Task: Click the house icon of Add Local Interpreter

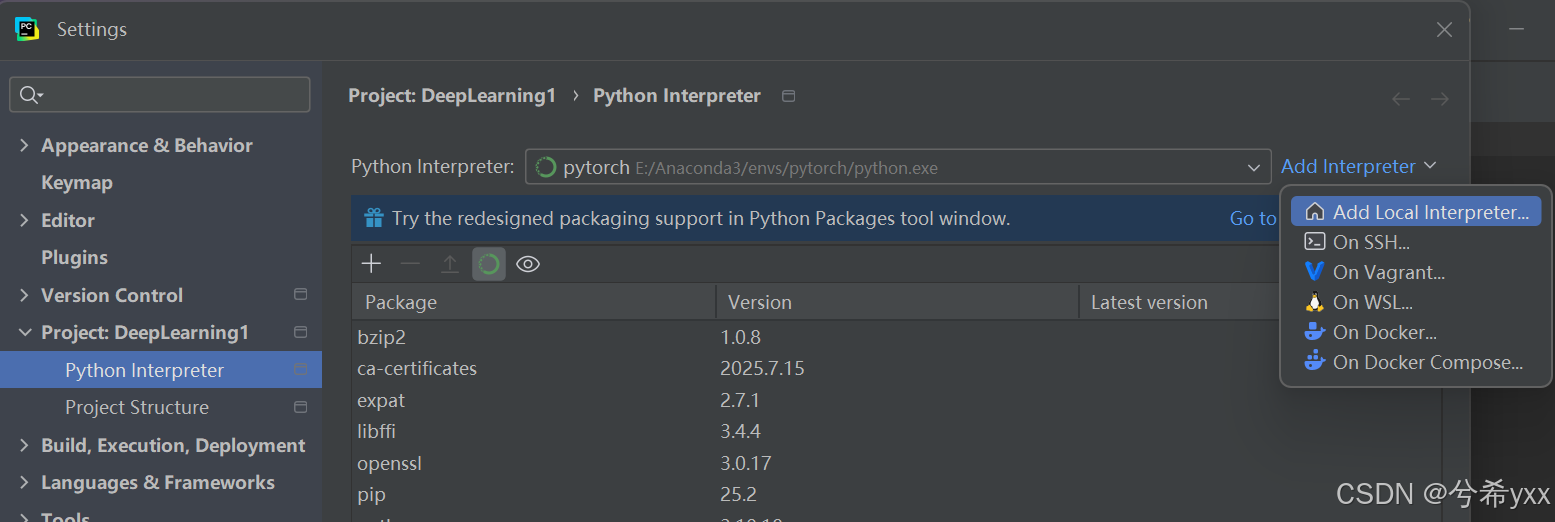Action: (x=1315, y=212)
